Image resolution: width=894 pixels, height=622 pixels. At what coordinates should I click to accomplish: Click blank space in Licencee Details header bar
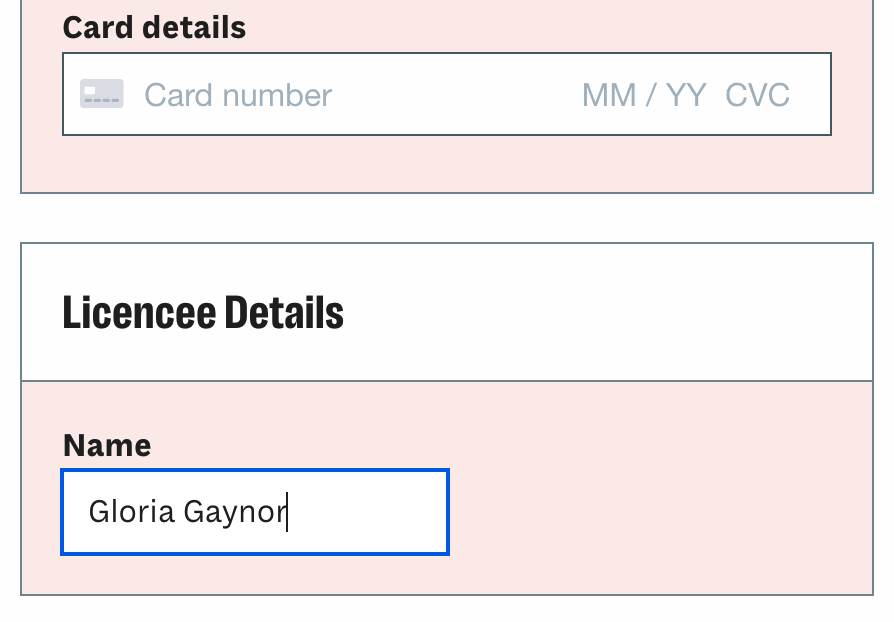pos(600,312)
